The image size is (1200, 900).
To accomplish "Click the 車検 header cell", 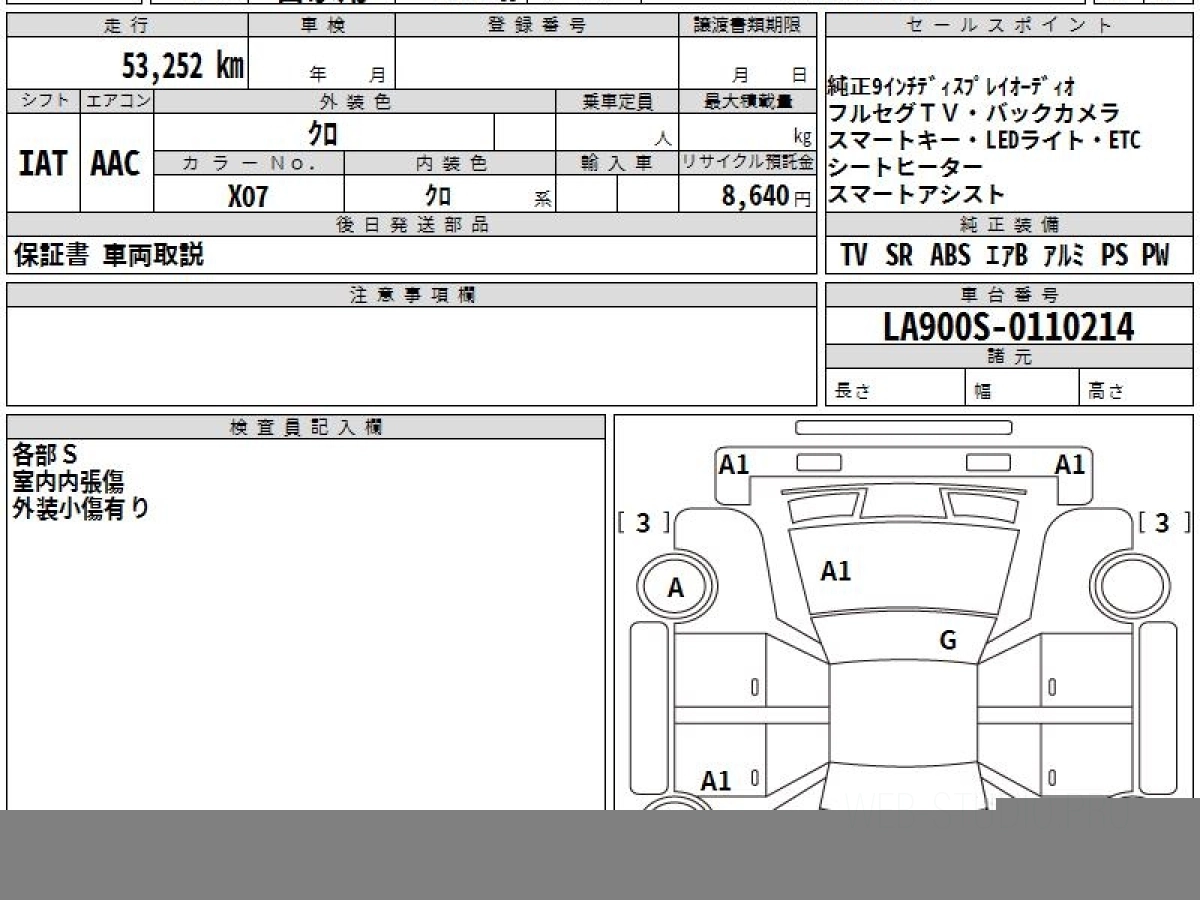I will click(x=321, y=26).
